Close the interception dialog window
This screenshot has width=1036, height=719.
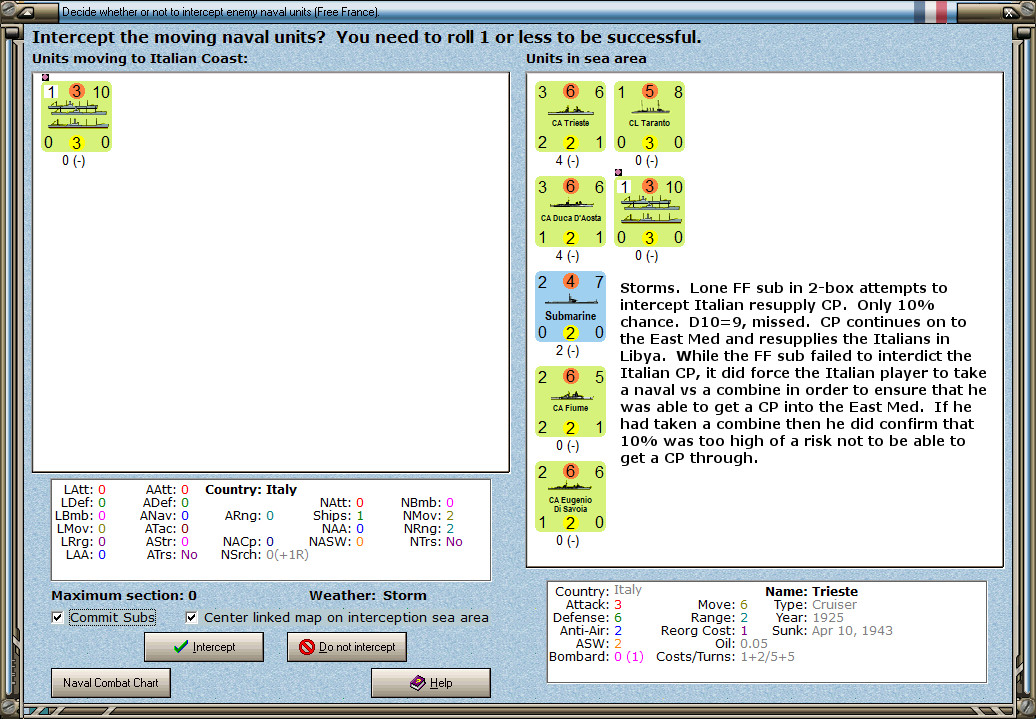[1008, 12]
